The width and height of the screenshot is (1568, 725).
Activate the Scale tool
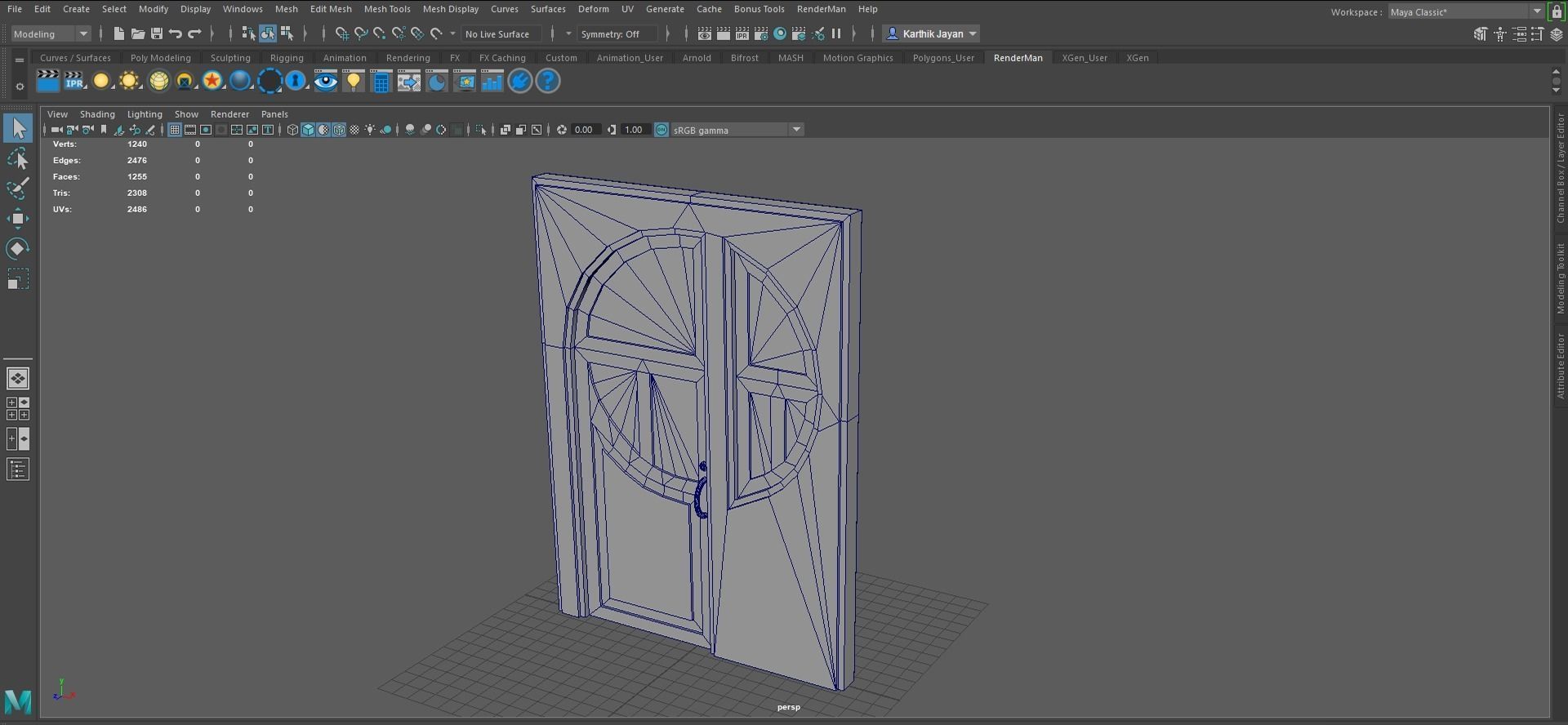18,279
